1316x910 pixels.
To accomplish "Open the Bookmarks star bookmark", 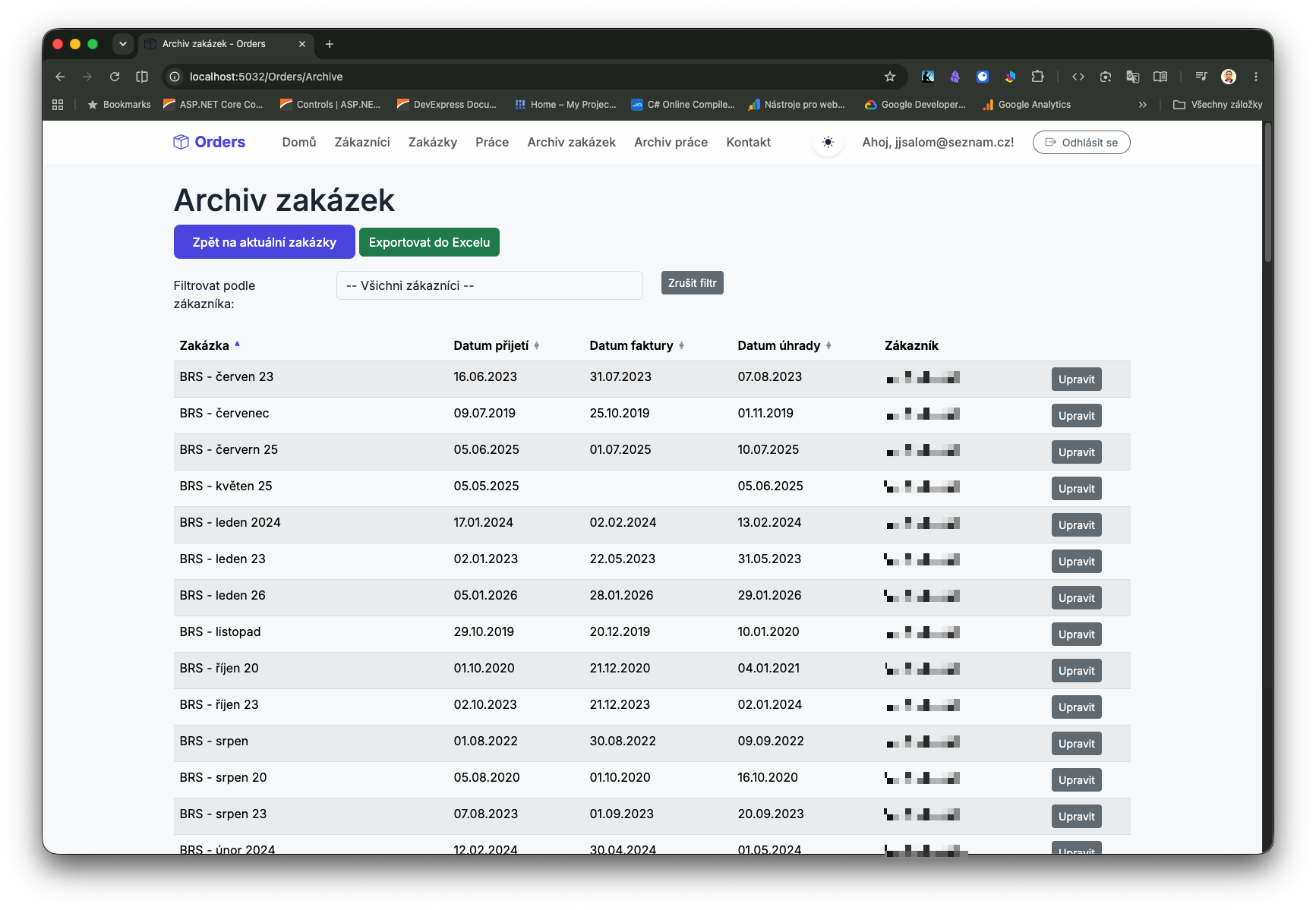I will 119,105.
